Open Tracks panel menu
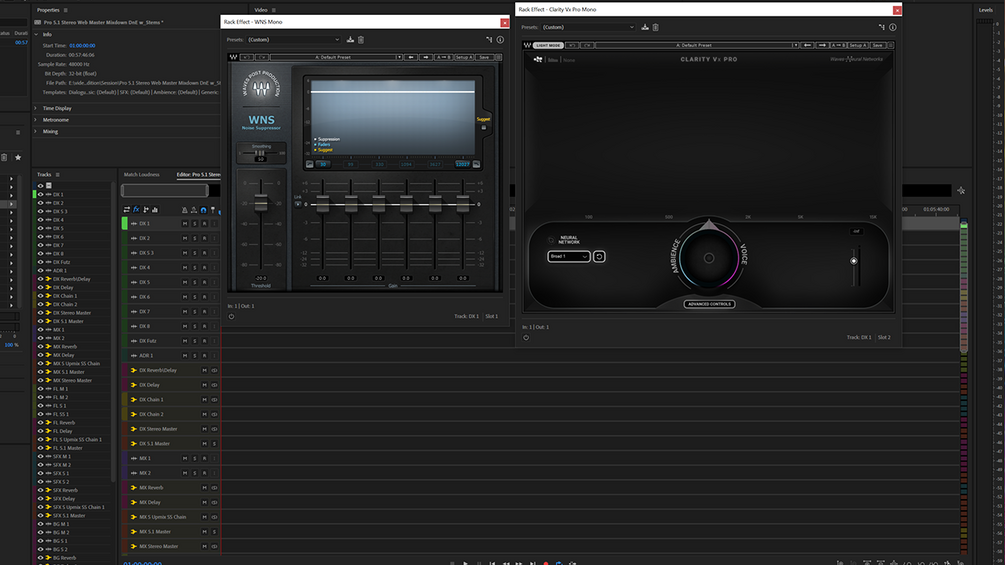 [58, 174]
